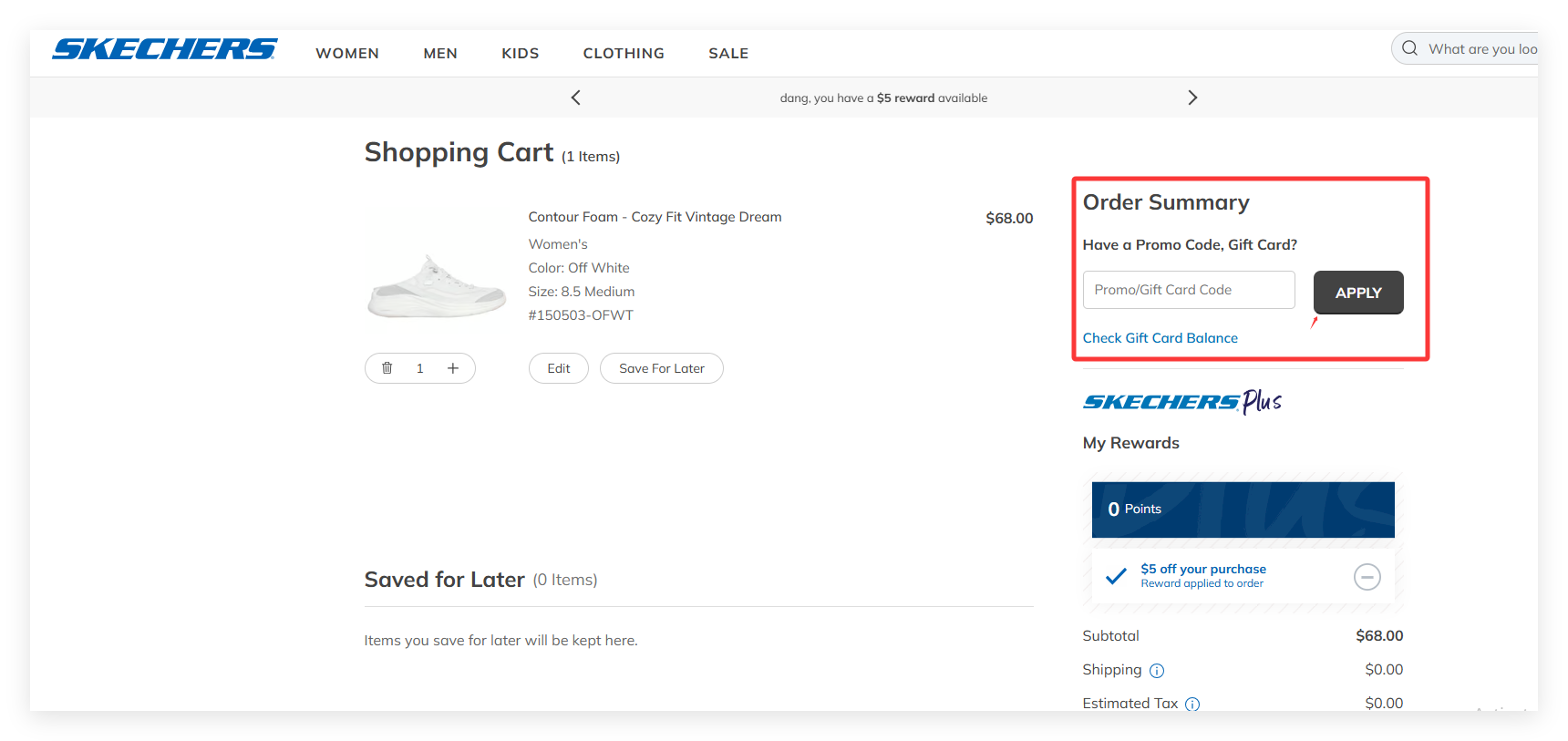Open the Kids menu
This screenshot has height=741, width=1568.
coord(521,54)
